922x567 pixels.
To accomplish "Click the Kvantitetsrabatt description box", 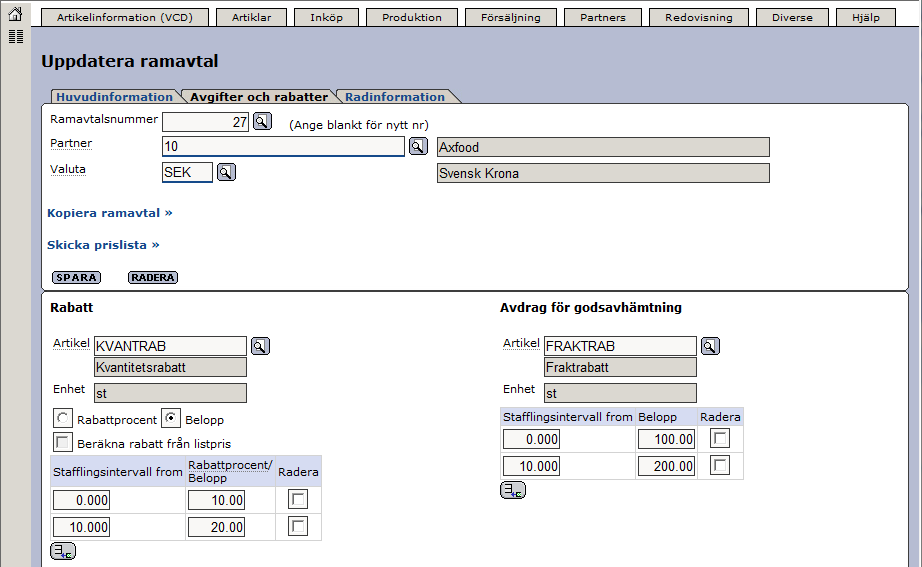I will point(171,367).
